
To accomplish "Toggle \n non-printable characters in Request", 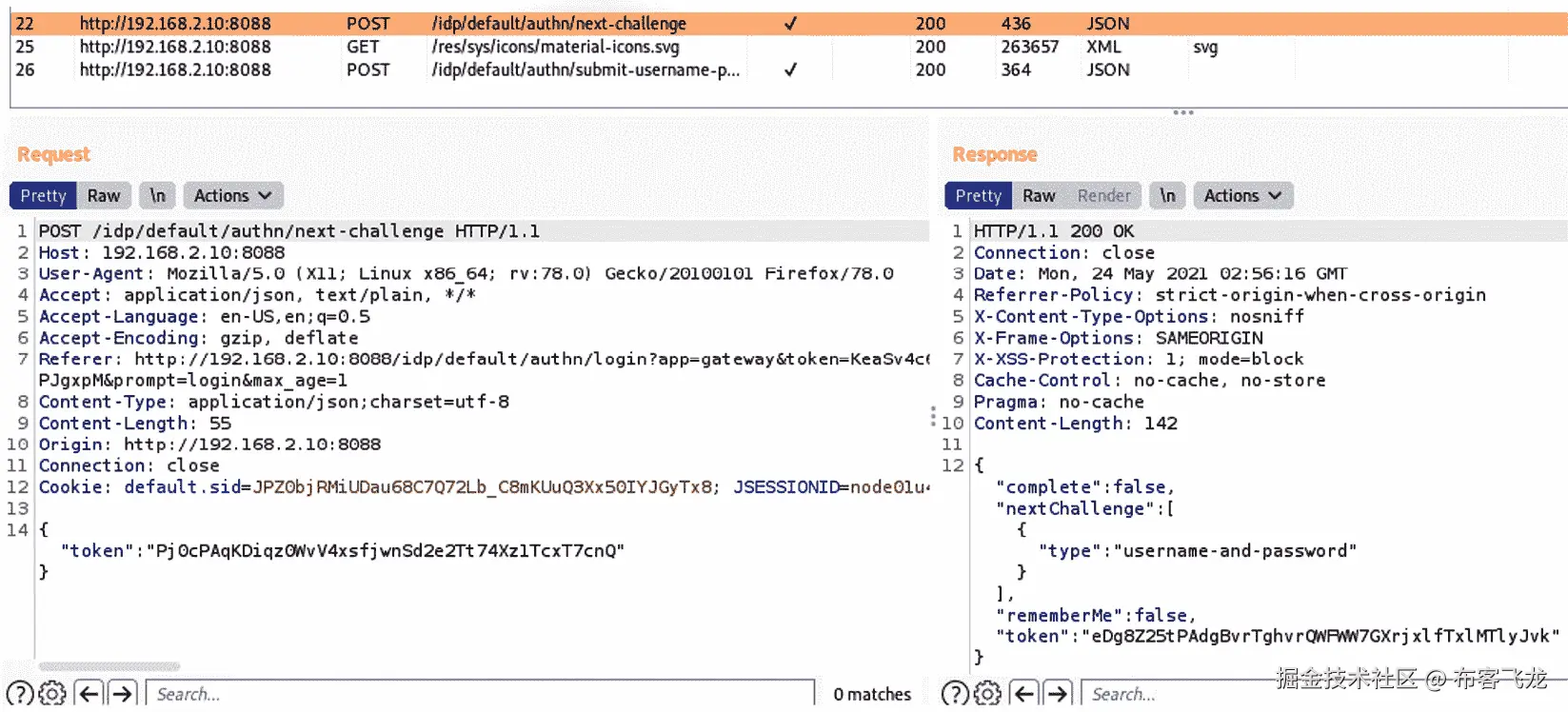I will click(157, 195).
